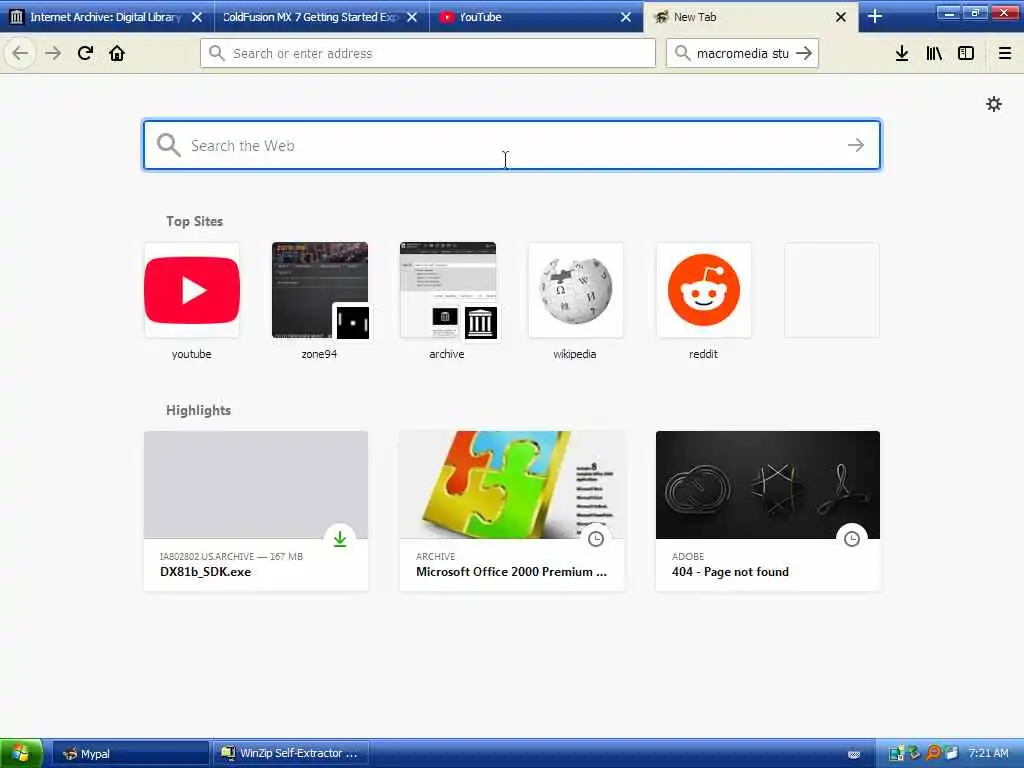Open new tab page settings gear

(x=993, y=104)
